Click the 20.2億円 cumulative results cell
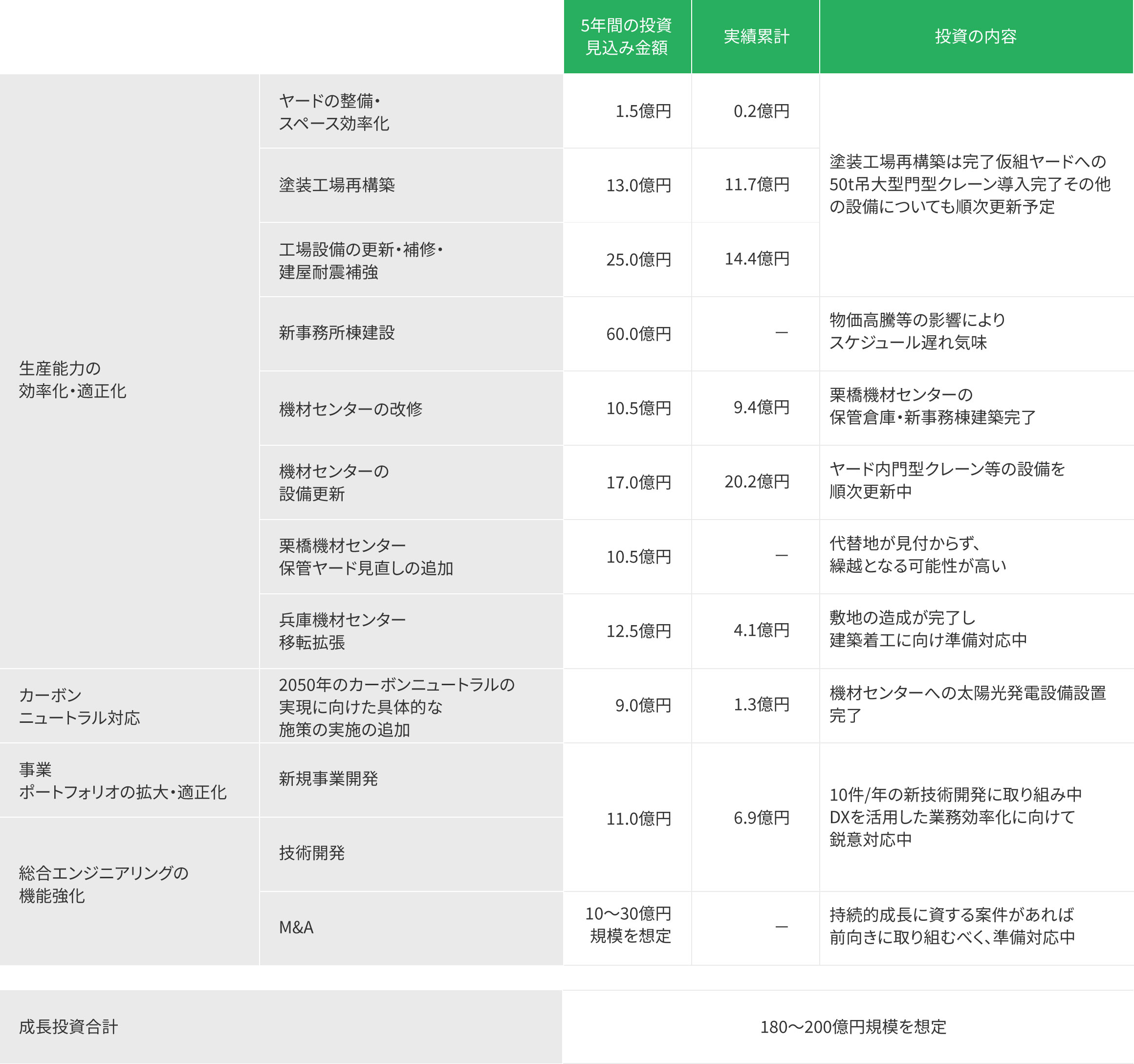This screenshot has width=1134, height=1064. (756, 482)
